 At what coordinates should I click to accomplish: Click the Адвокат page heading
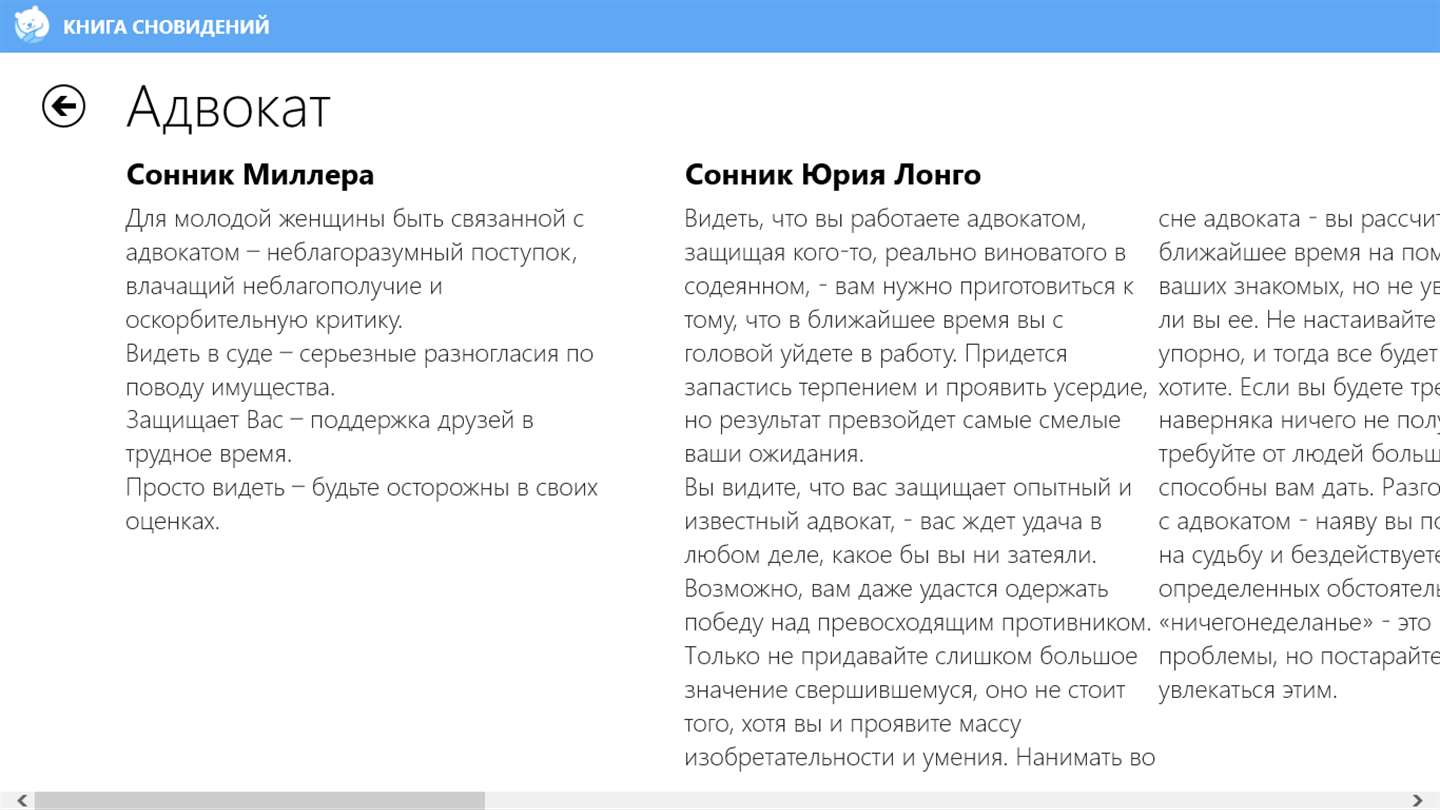tap(228, 107)
